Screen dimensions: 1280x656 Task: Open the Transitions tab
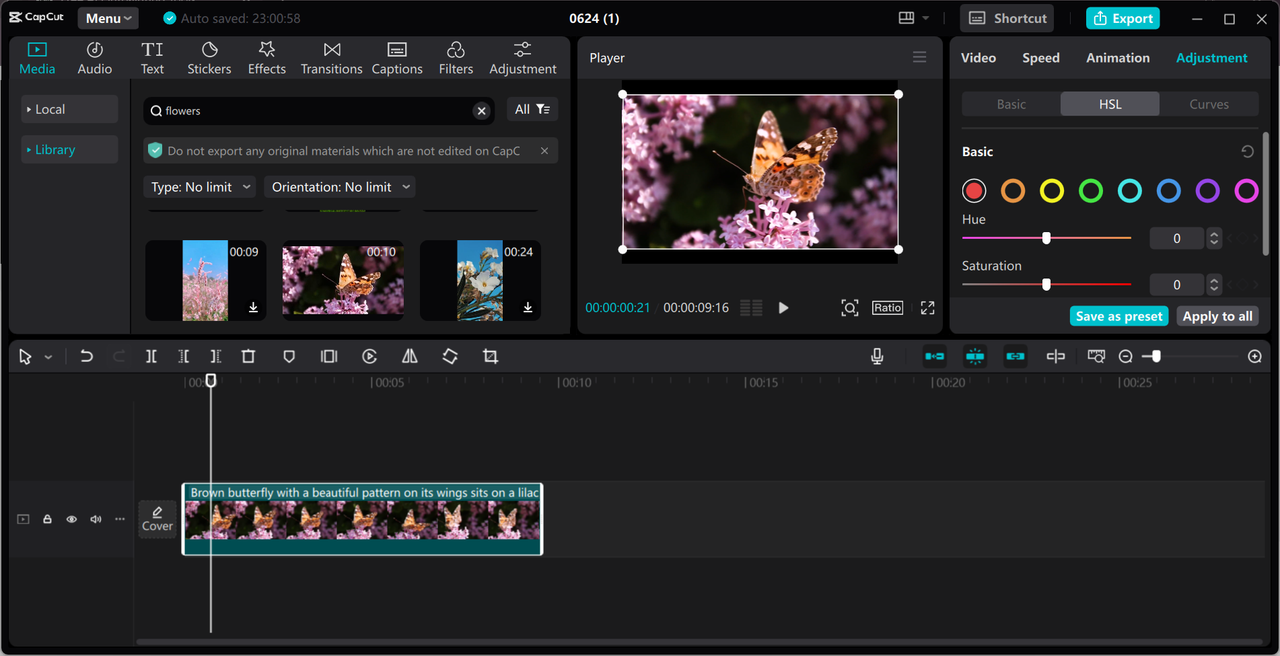332,59
